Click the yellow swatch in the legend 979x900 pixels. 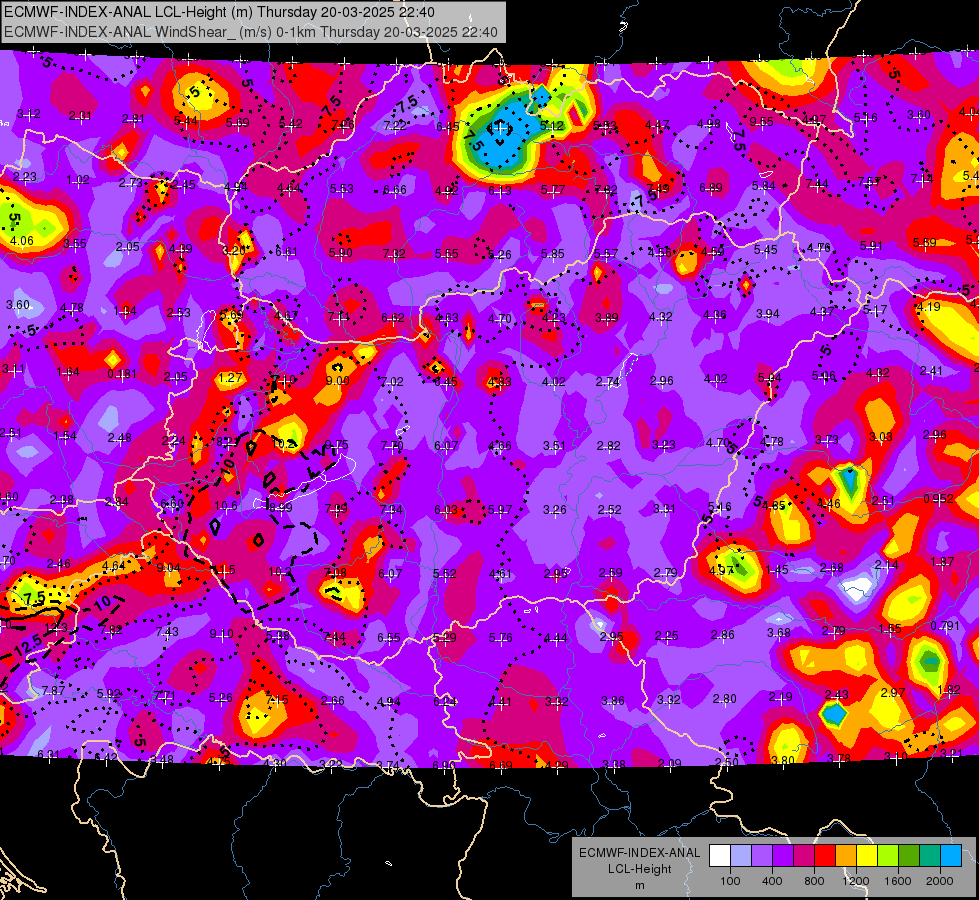click(867, 856)
